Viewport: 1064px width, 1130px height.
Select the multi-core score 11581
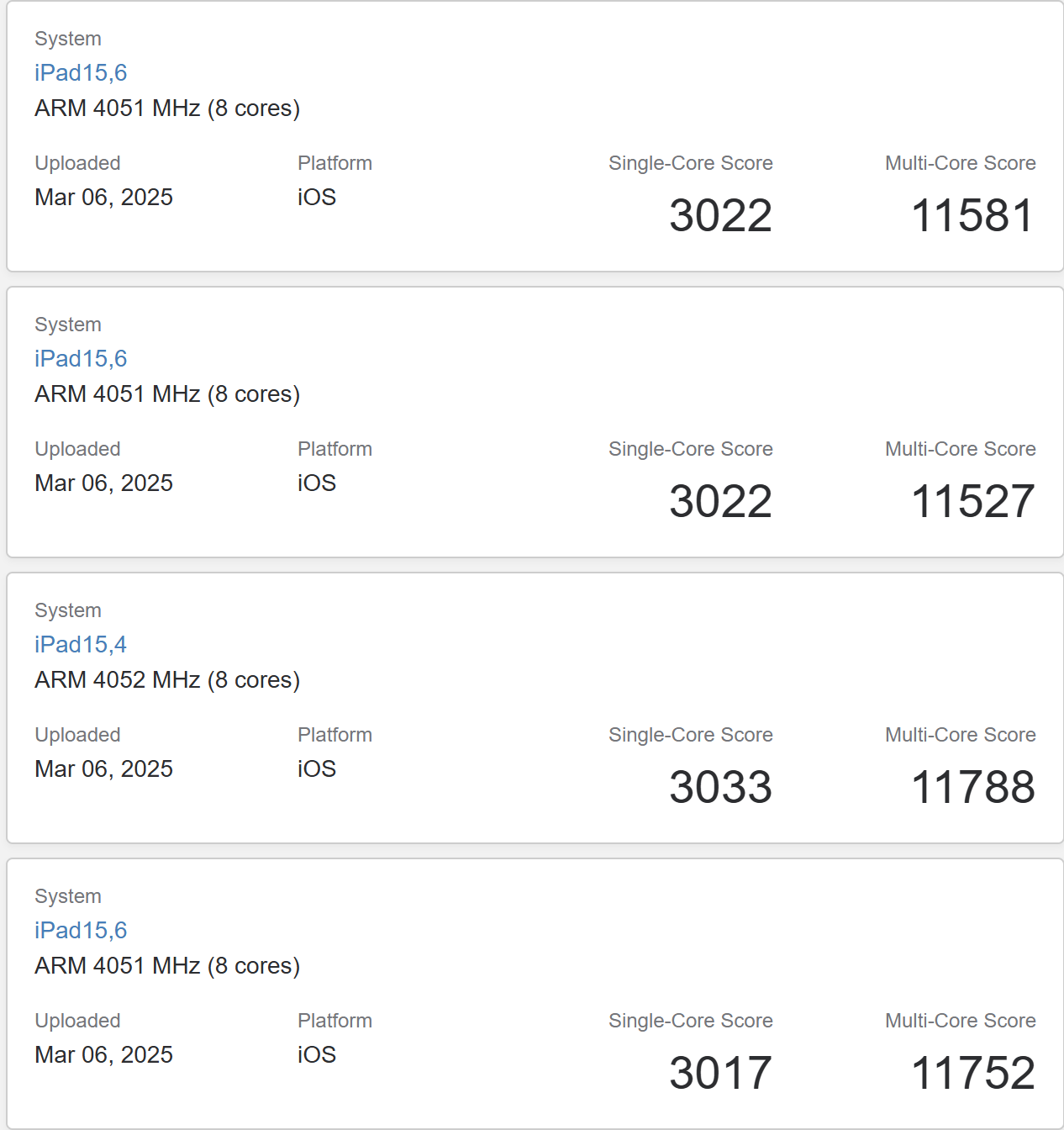point(972,216)
